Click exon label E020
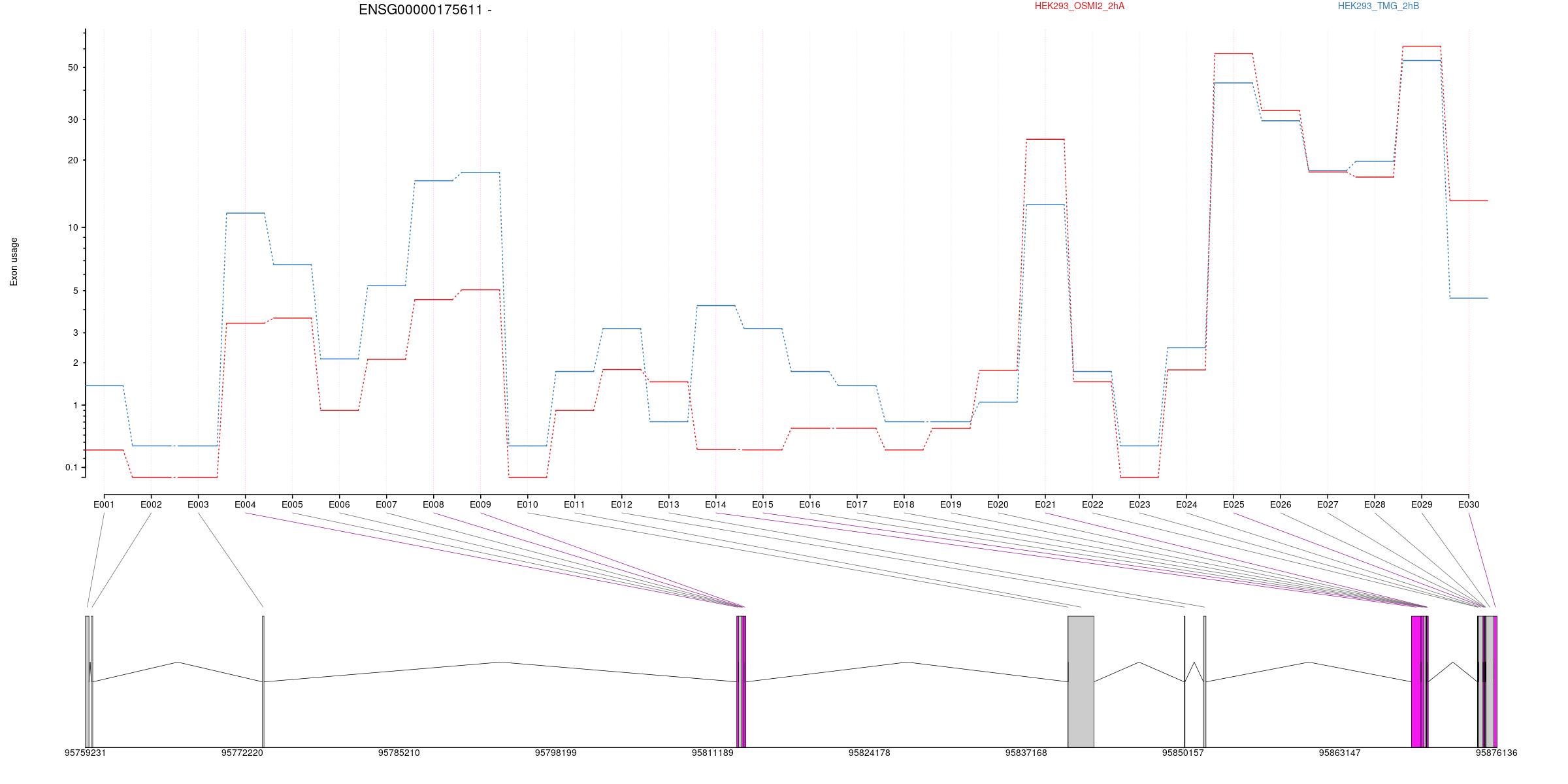The height and width of the screenshot is (784, 1568). tap(998, 504)
